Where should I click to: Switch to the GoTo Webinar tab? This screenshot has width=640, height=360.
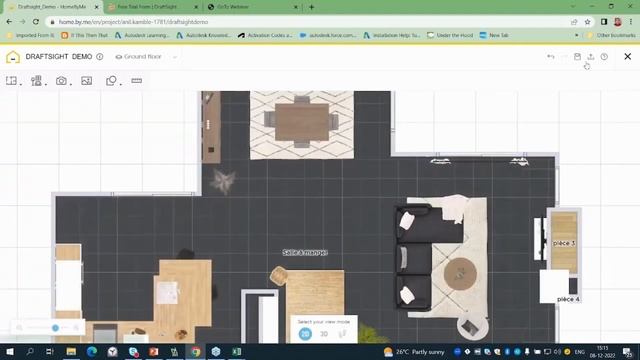point(252,7)
